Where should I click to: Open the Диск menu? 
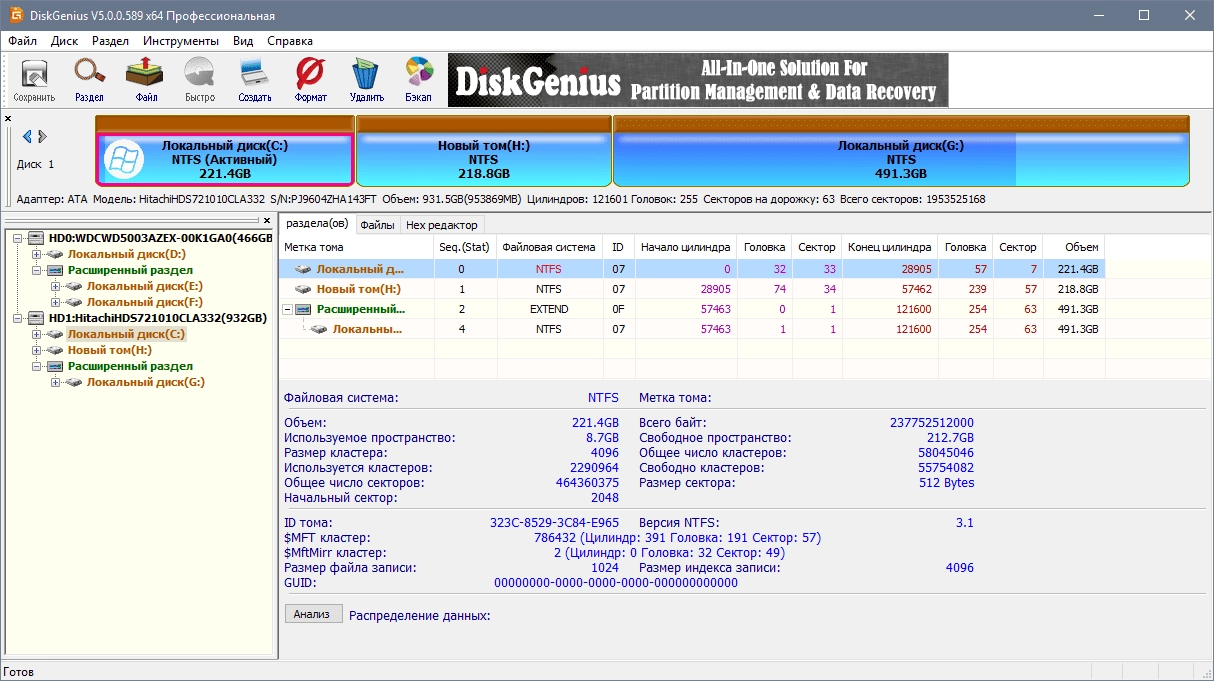(64, 41)
